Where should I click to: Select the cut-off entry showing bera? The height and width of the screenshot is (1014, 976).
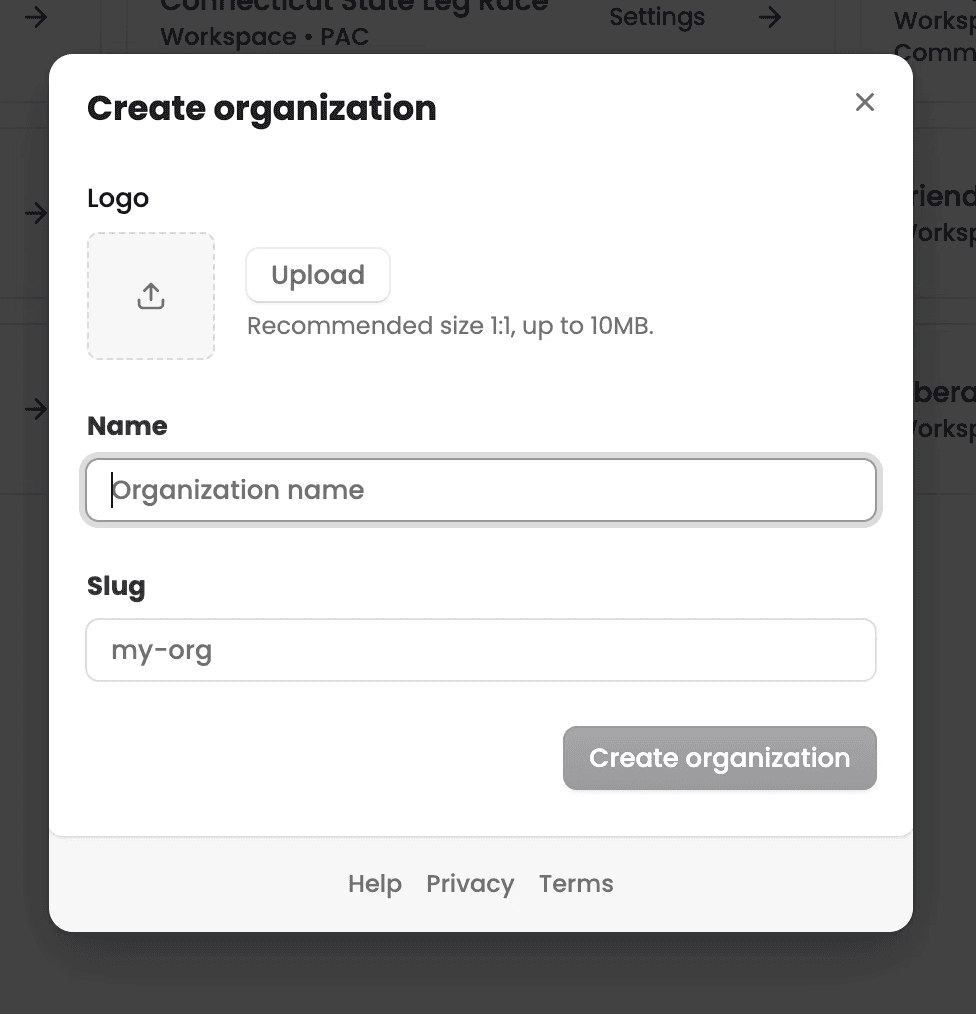(x=942, y=409)
